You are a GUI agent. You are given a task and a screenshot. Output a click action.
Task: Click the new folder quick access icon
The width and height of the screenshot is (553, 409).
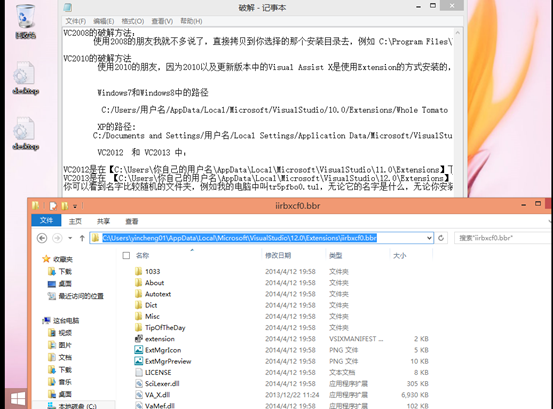[x=65, y=206]
